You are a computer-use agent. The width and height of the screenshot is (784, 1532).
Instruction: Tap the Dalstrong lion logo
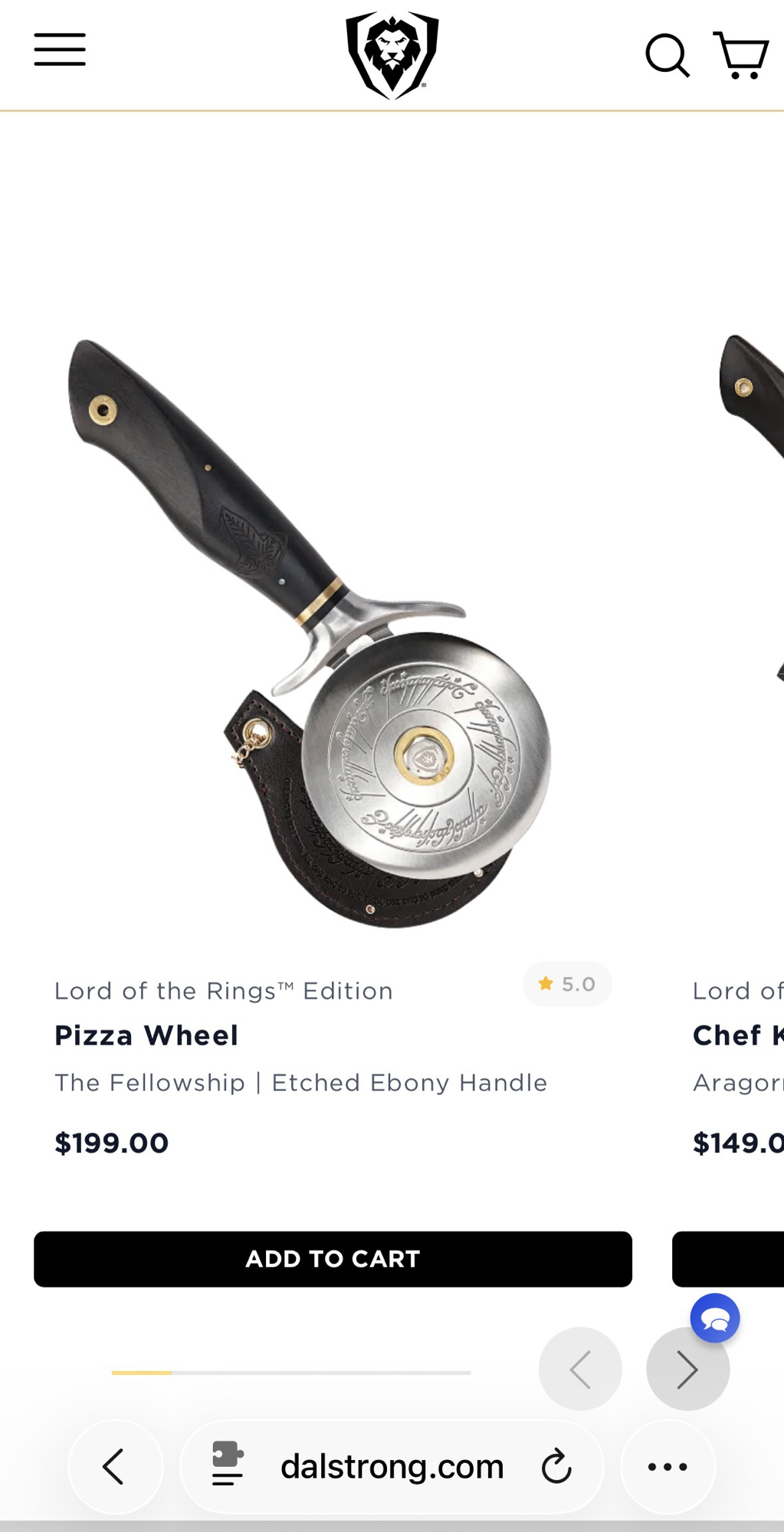pos(392,55)
